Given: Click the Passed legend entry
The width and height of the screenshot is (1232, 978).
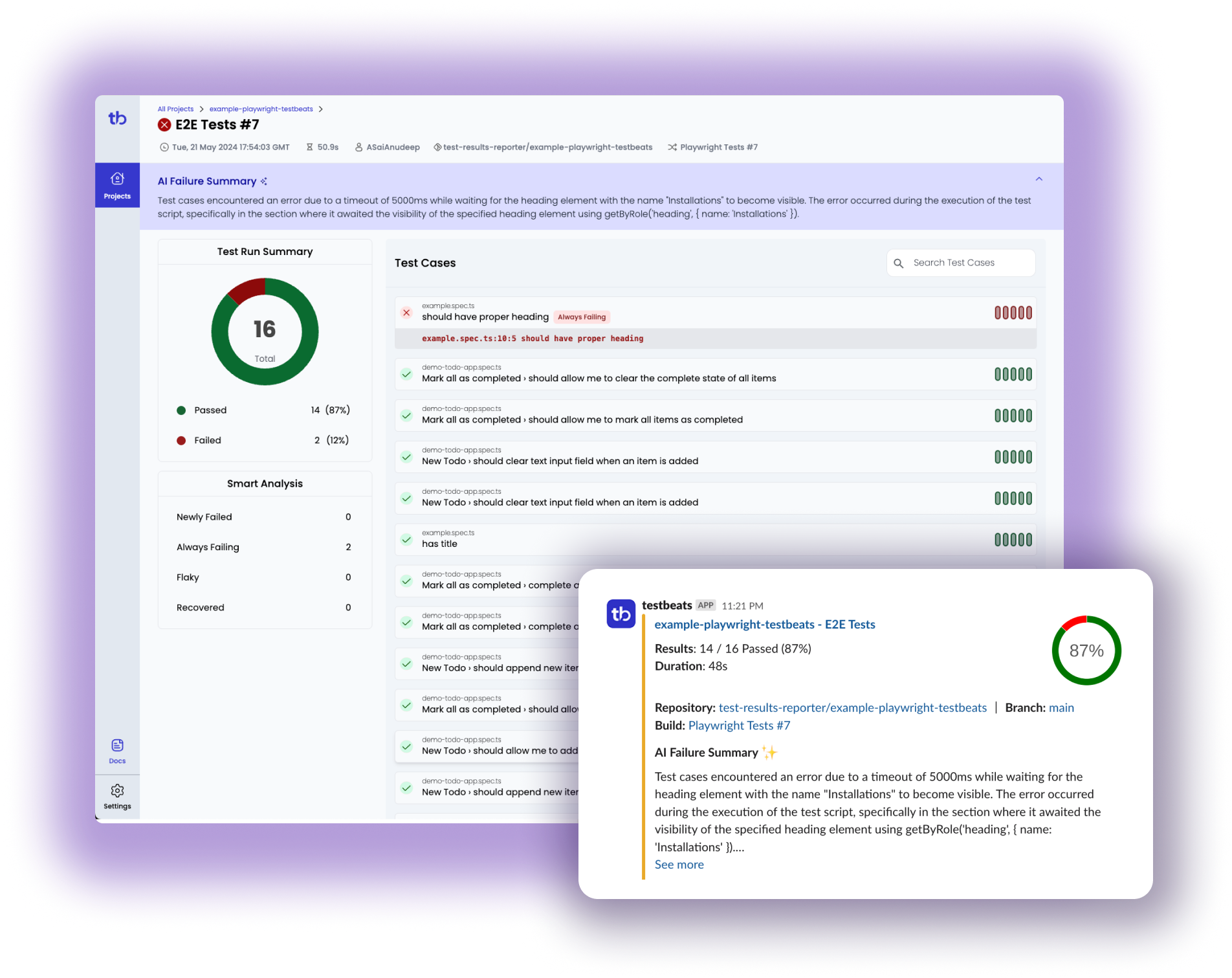Looking at the screenshot, I should (x=263, y=410).
